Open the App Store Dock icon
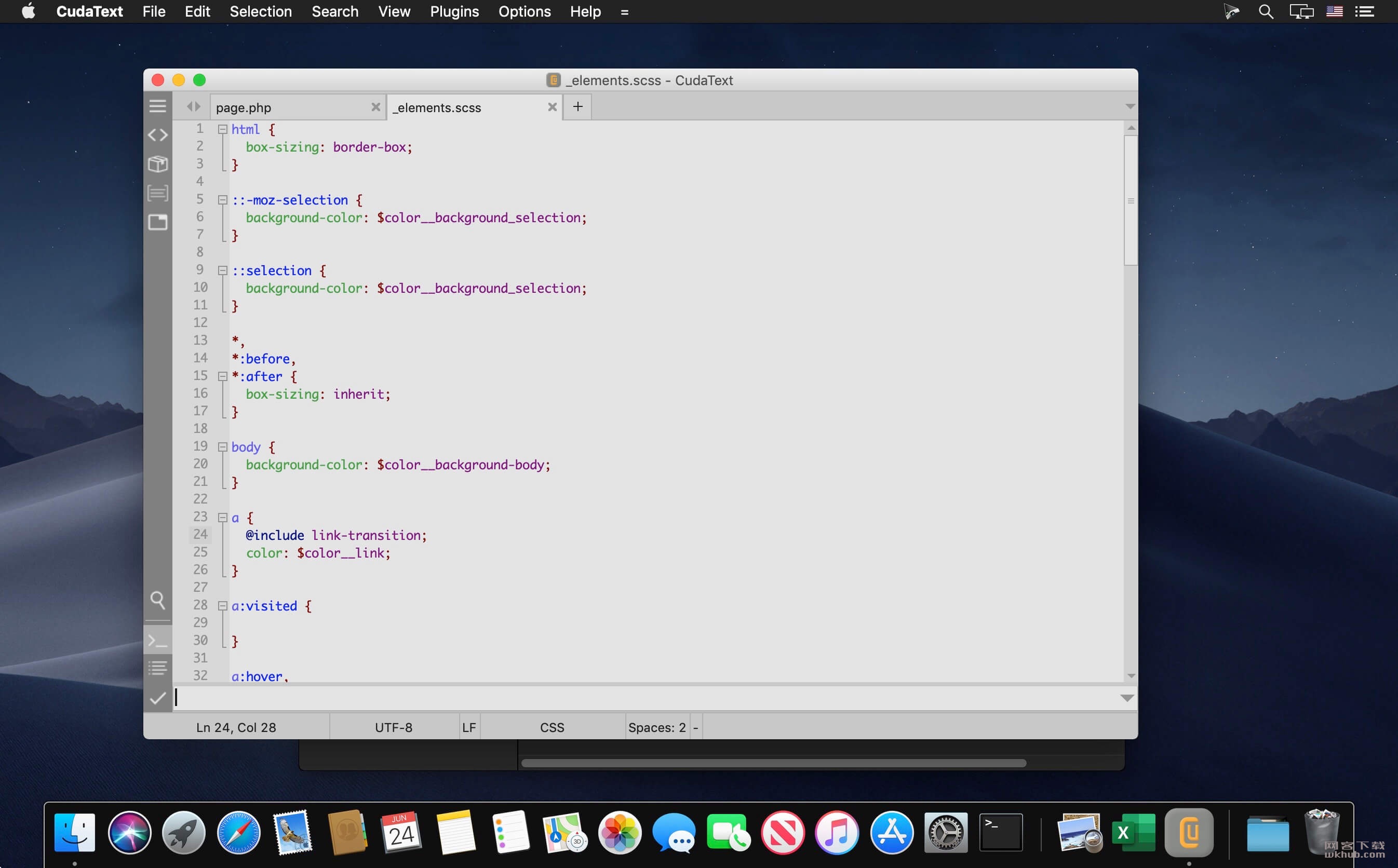The height and width of the screenshot is (868, 1398). [891, 832]
